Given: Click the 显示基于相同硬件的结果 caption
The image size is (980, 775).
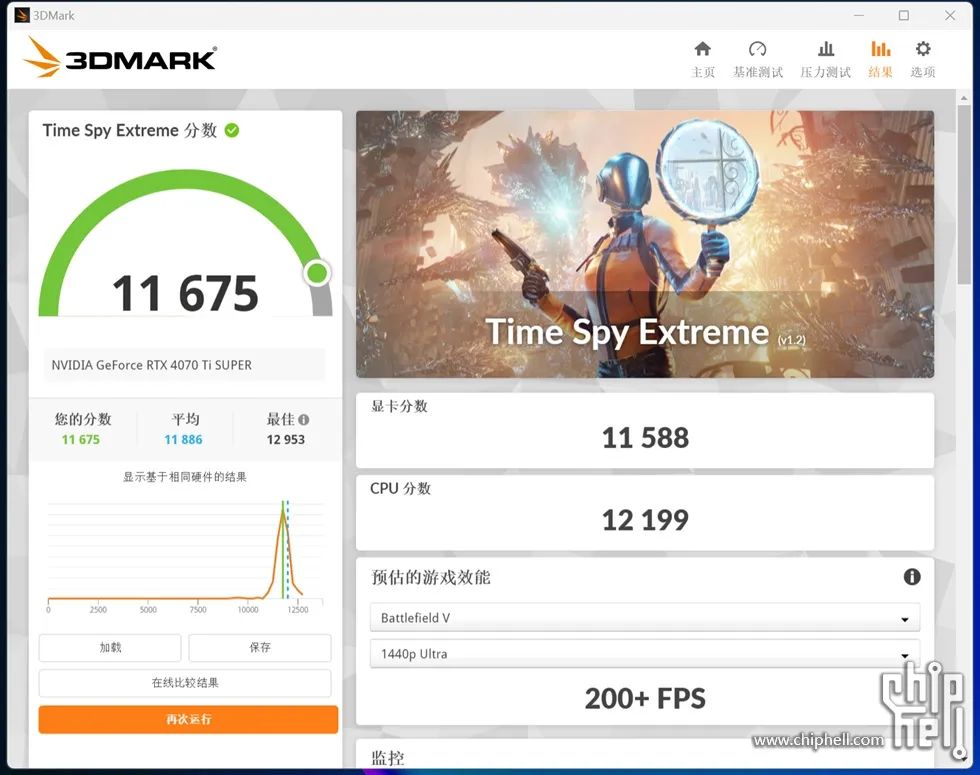Looking at the screenshot, I should pyautogui.click(x=185, y=477).
